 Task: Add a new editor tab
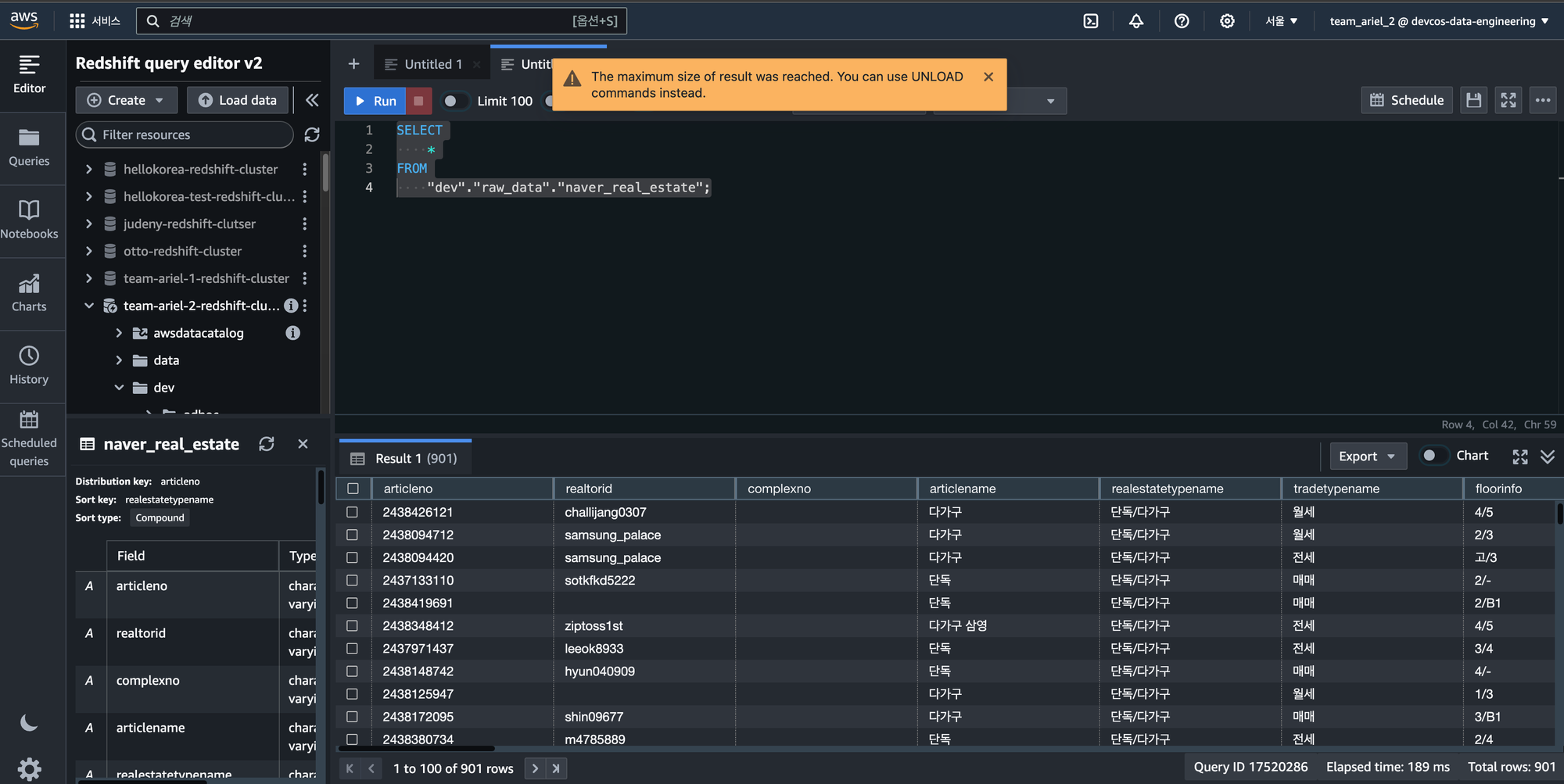click(x=353, y=64)
